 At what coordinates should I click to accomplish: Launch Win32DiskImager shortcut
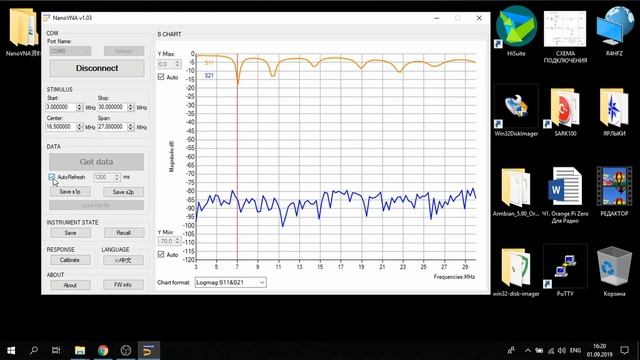516,111
